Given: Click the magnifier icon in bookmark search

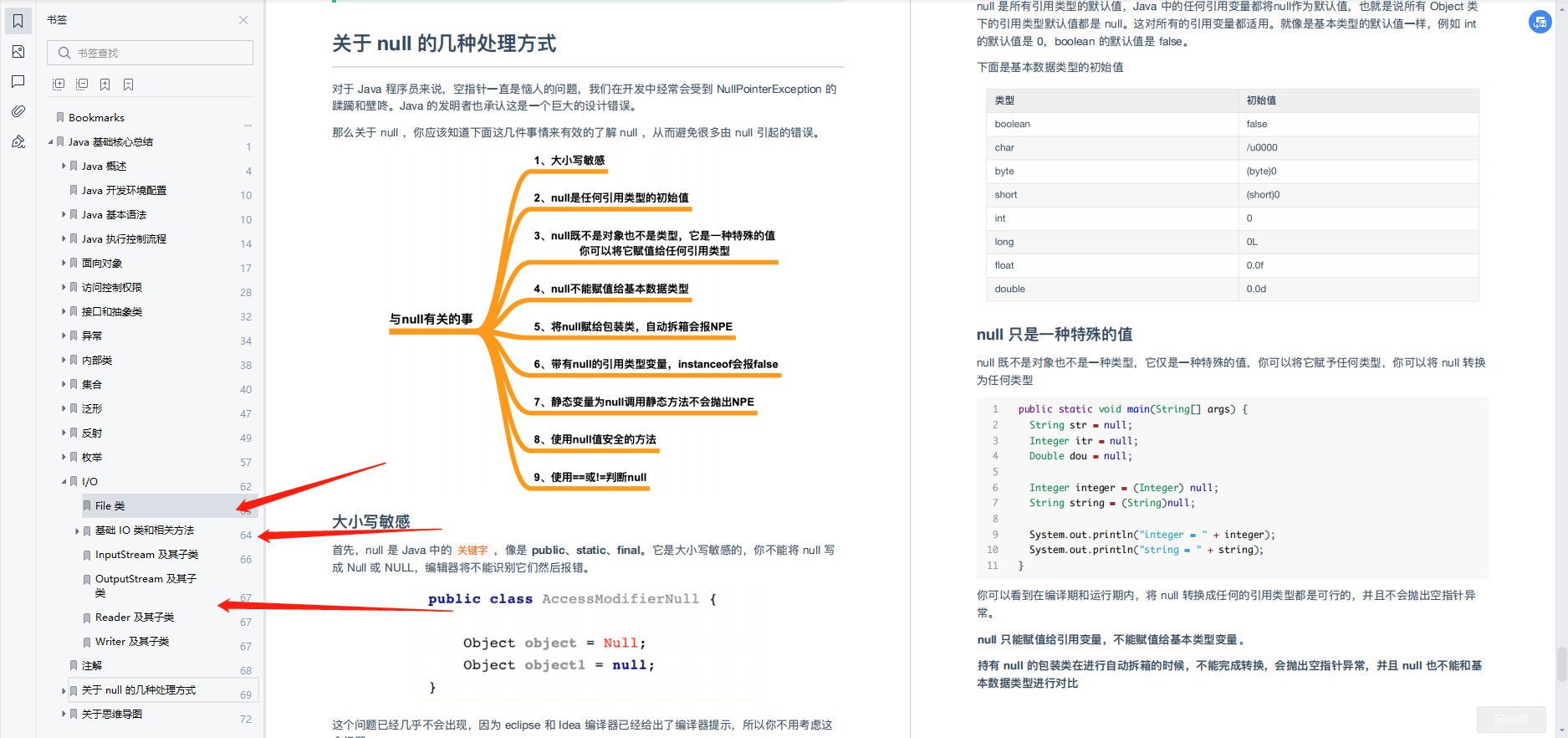Looking at the screenshot, I should [64, 53].
